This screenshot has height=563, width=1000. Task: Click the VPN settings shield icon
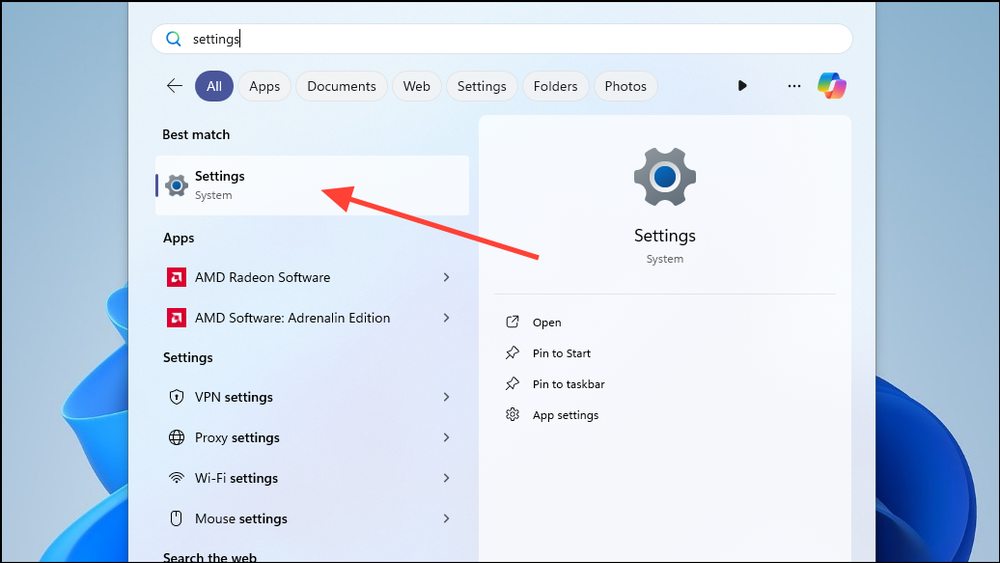(x=177, y=397)
